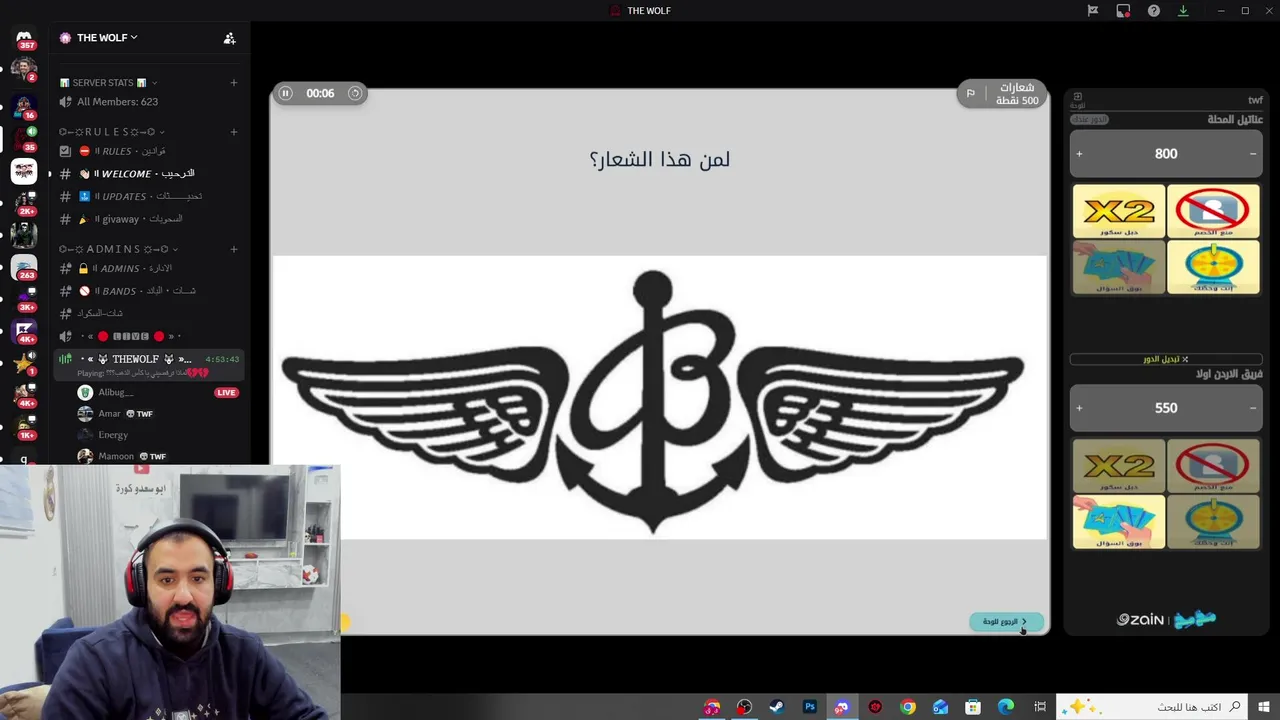Open Microsoft Edge from the taskbar
Image resolution: width=1280 pixels, height=720 pixels.
coord(1006,707)
